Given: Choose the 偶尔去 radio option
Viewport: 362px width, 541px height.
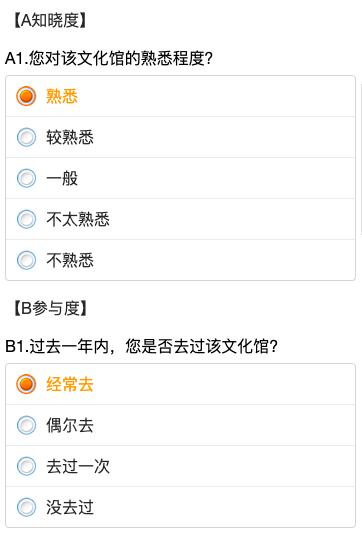Looking at the screenshot, I should (26, 425).
